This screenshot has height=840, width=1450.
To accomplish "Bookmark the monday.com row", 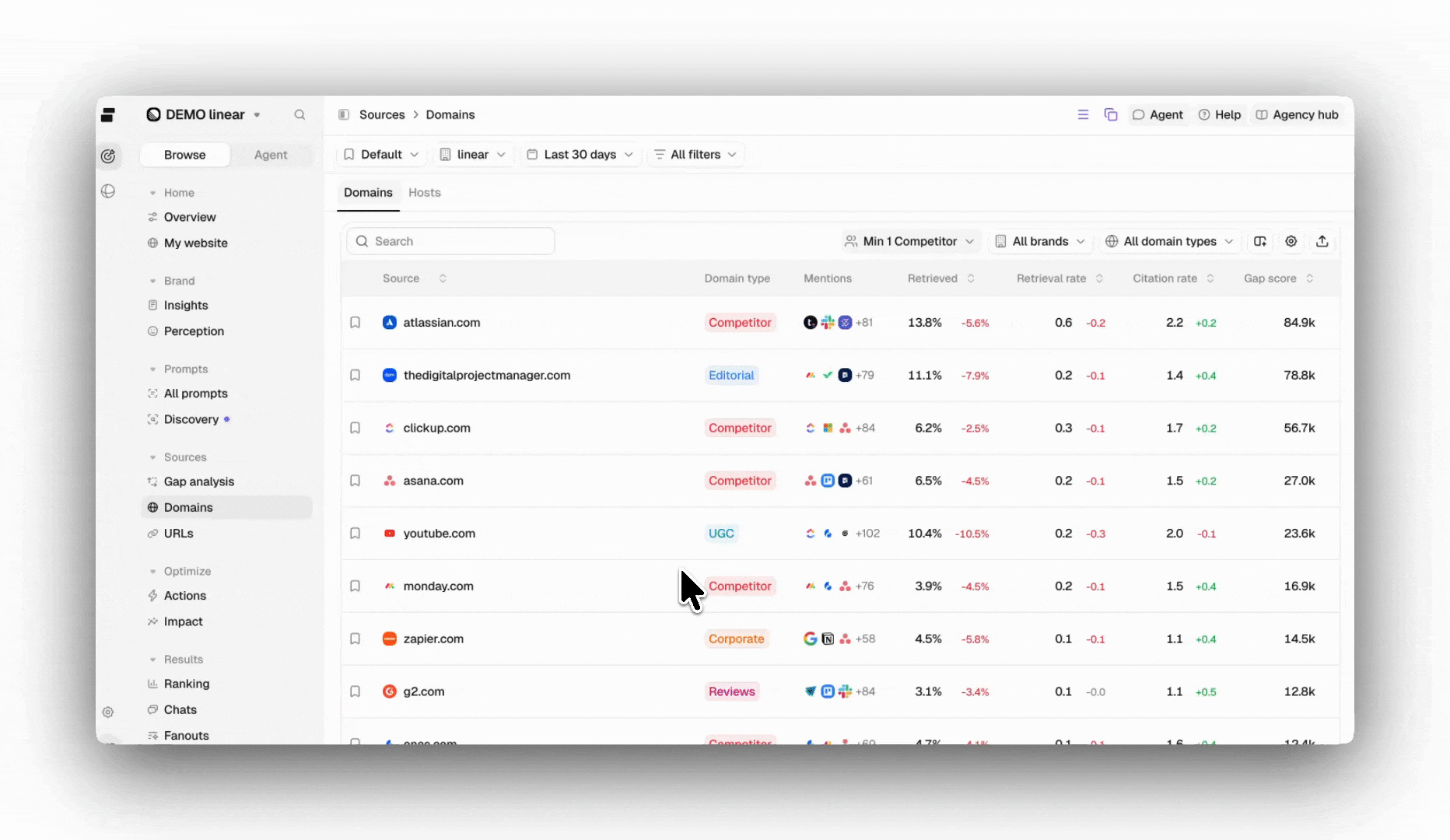I will point(355,586).
